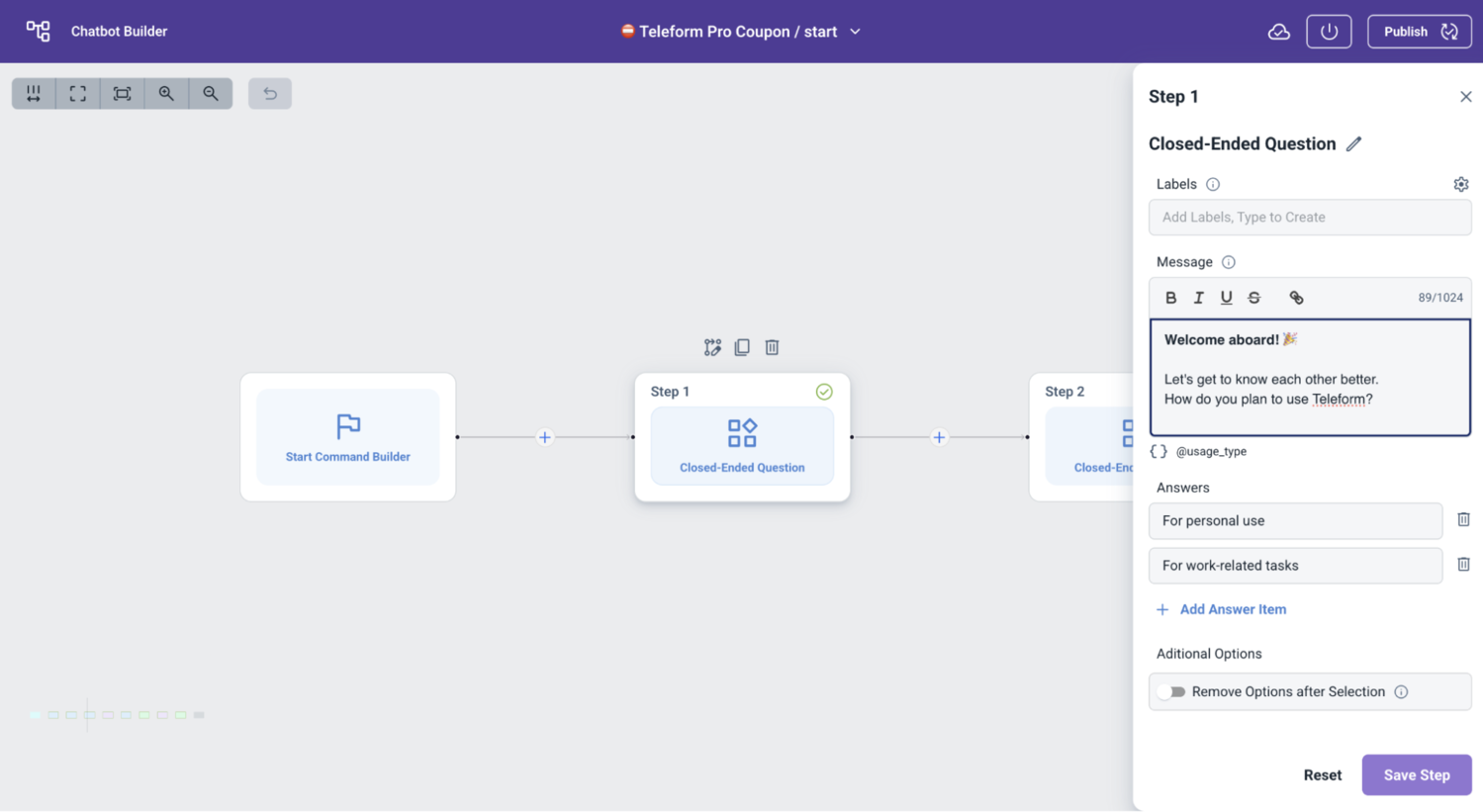Screen dimensions: 1483x812
Task: Delete Step 1 using the trash icon above the node
Action: [772, 347]
